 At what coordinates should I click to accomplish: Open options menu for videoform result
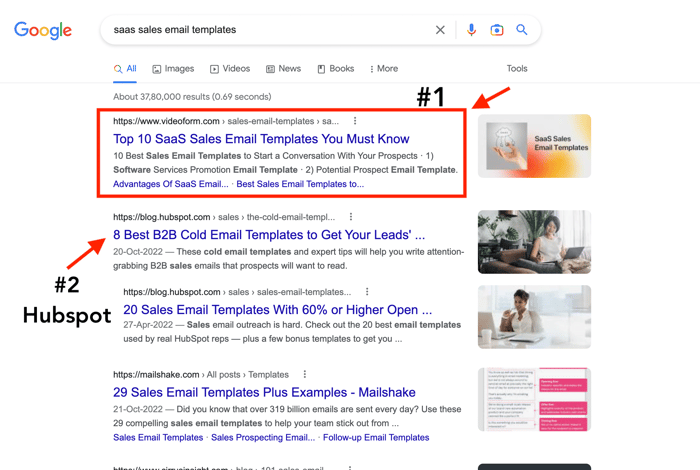355,121
